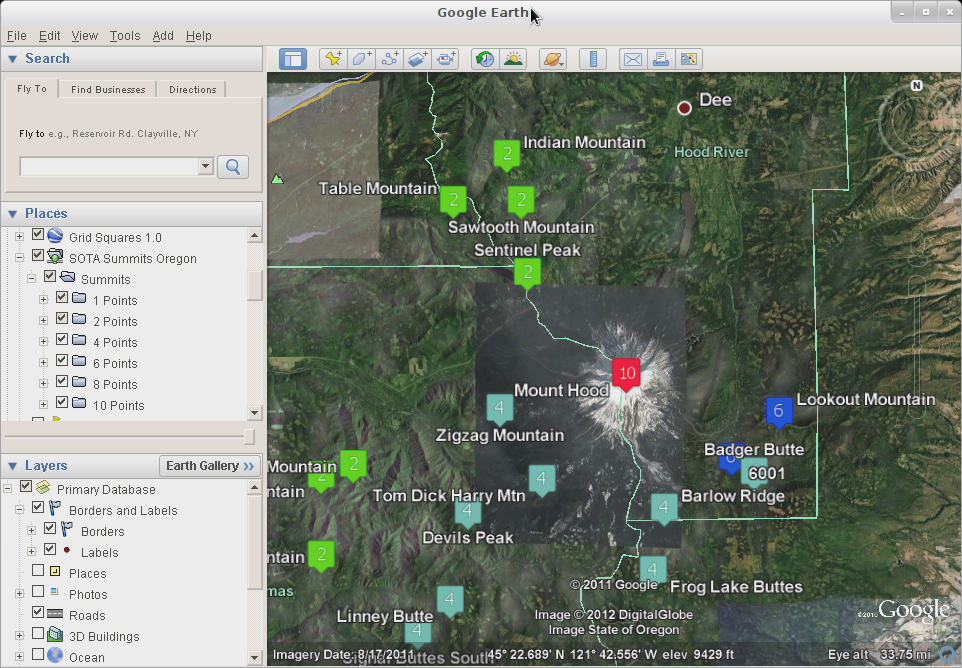Show historical imagery clock icon
This screenshot has height=668, width=962.
485,60
